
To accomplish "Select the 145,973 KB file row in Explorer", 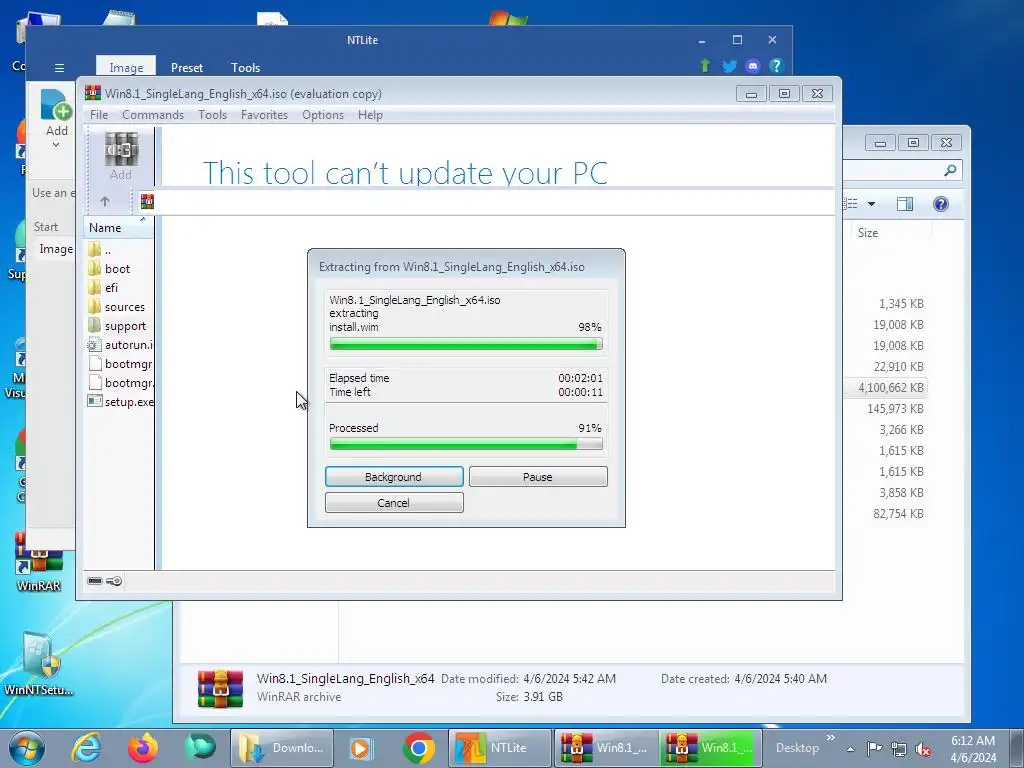I will (895, 409).
